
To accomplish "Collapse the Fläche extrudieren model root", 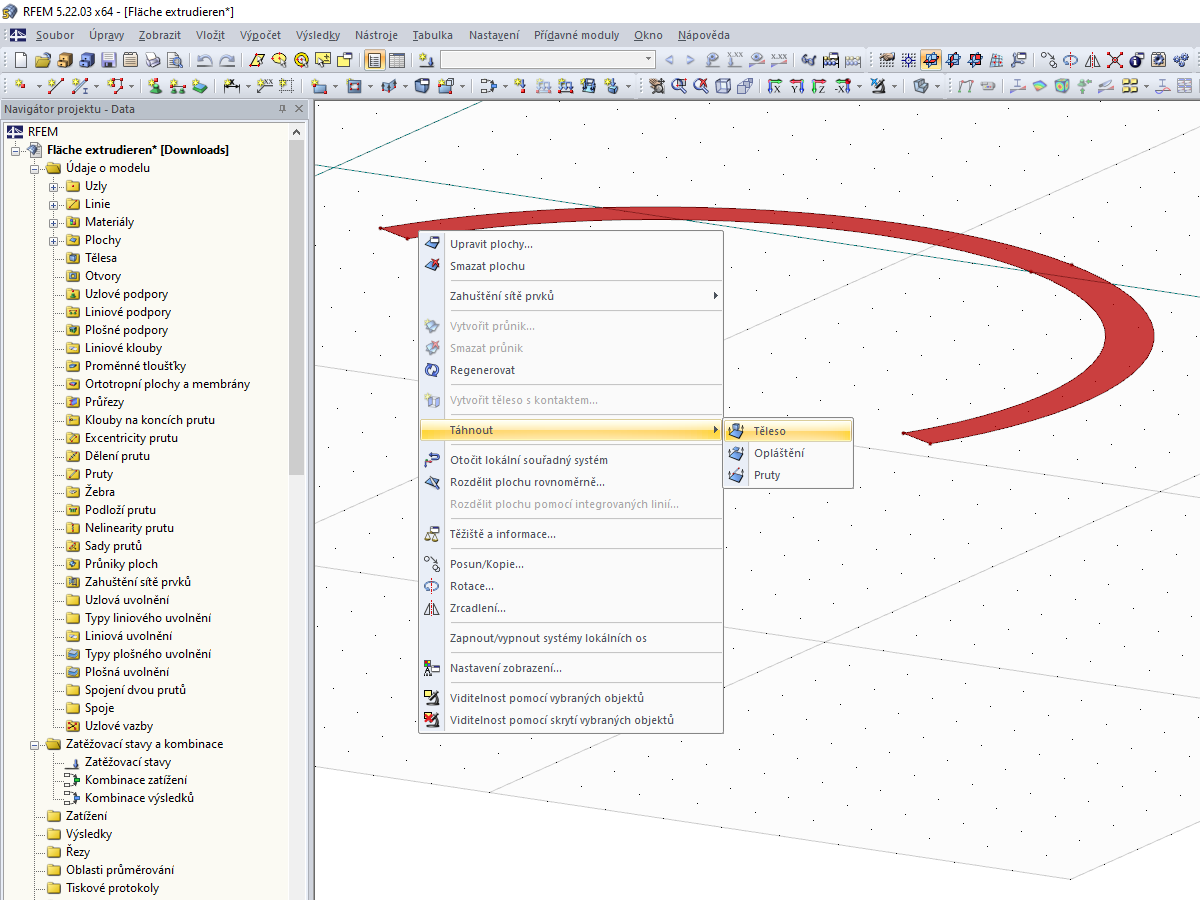I will click(16, 150).
